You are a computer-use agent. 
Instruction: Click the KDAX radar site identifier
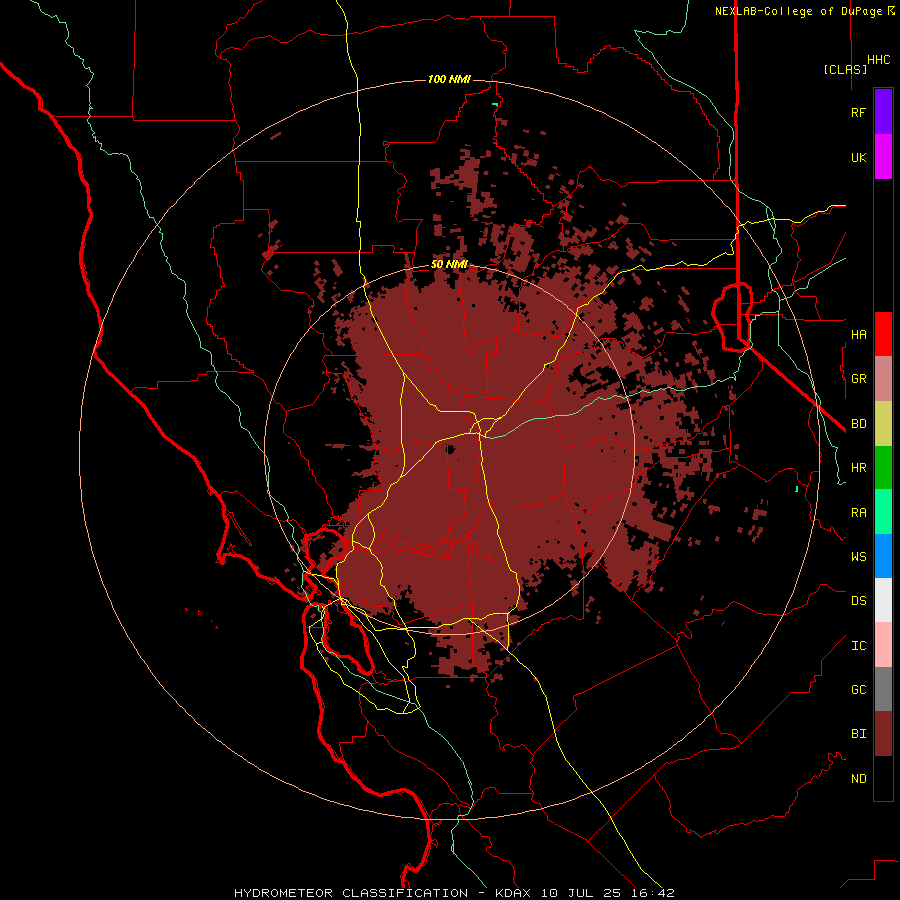click(513, 893)
